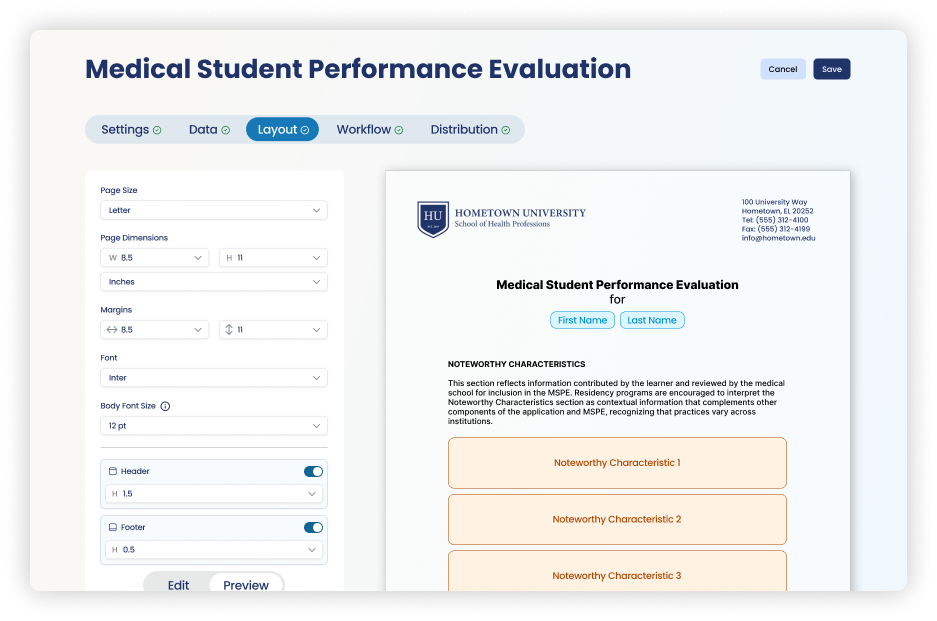Switch to the Workflow tab
This screenshot has height=621, width=937.
pos(369,129)
